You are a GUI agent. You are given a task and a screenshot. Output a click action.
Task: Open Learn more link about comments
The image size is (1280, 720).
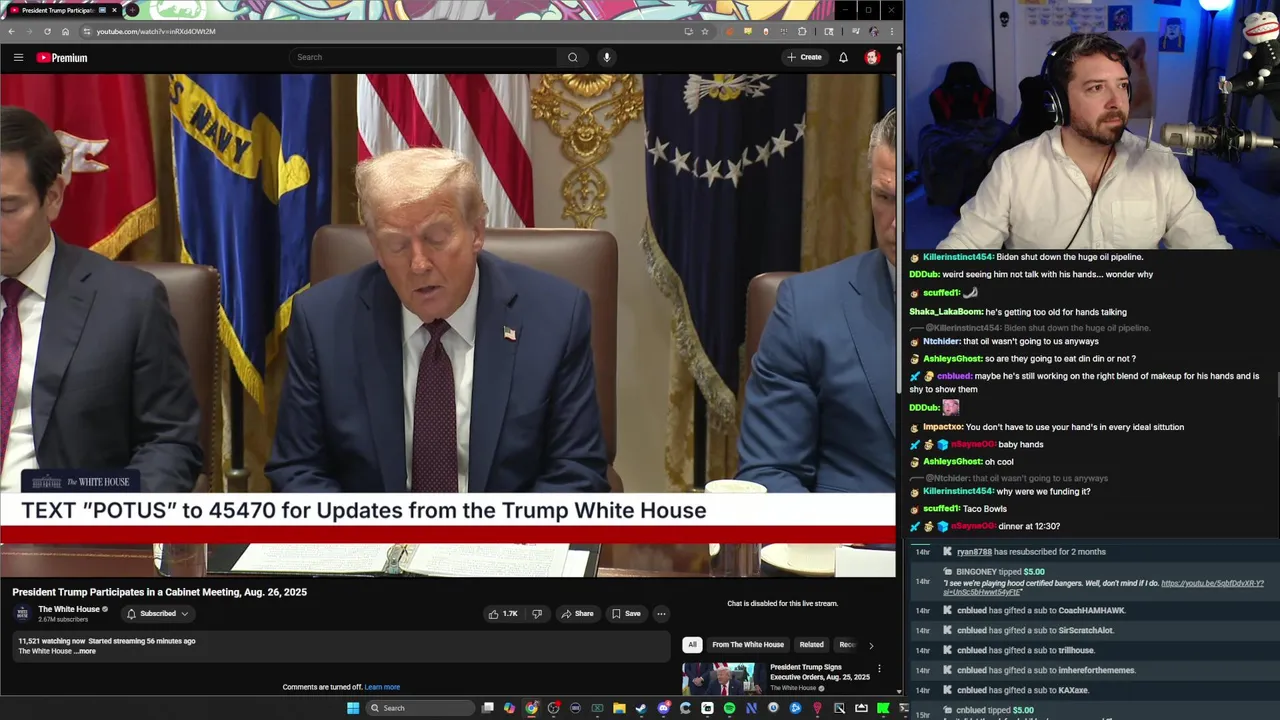(382, 687)
